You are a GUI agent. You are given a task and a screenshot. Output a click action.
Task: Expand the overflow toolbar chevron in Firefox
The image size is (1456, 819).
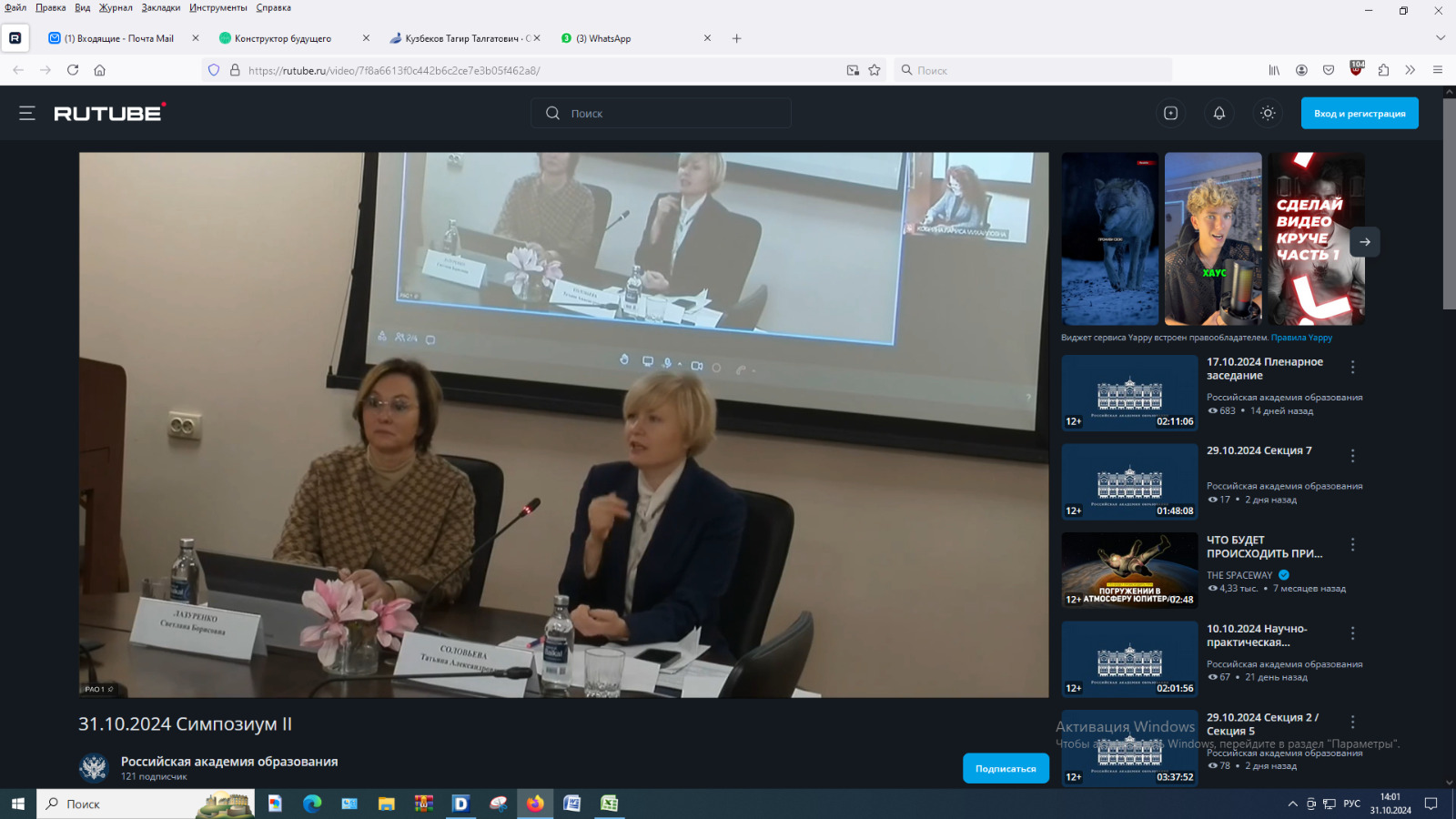[1410, 70]
